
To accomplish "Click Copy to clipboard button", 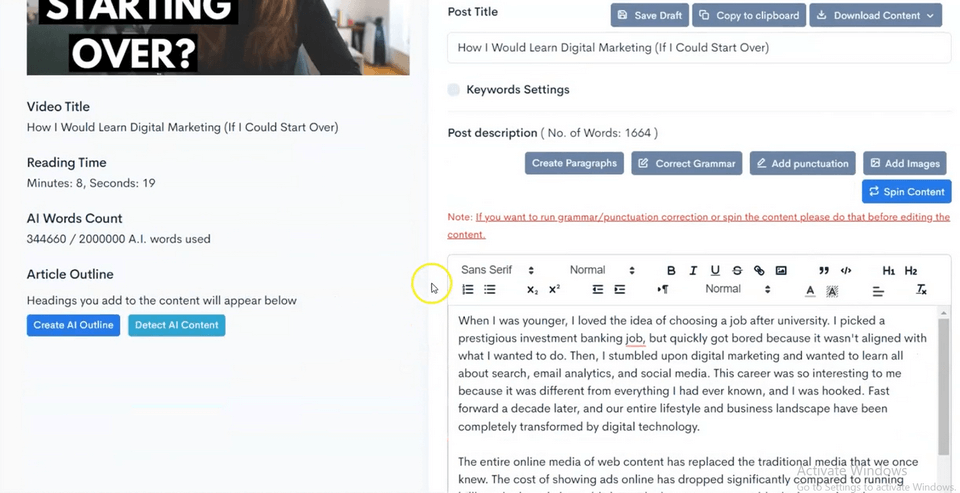I will [749, 15].
